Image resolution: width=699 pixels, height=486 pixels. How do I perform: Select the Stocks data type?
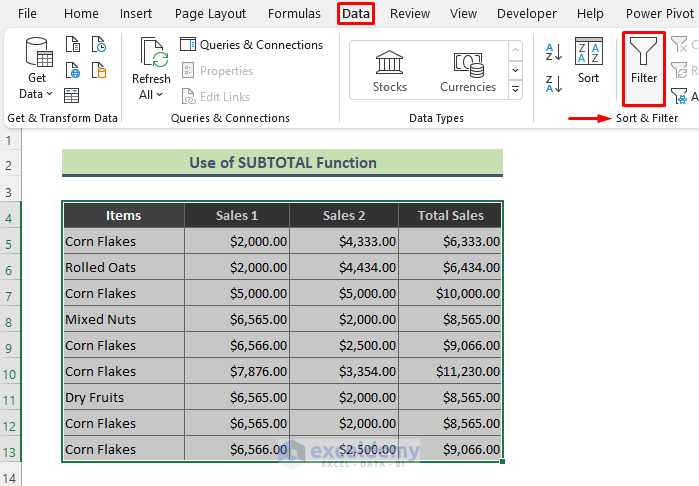[x=390, y=71]
